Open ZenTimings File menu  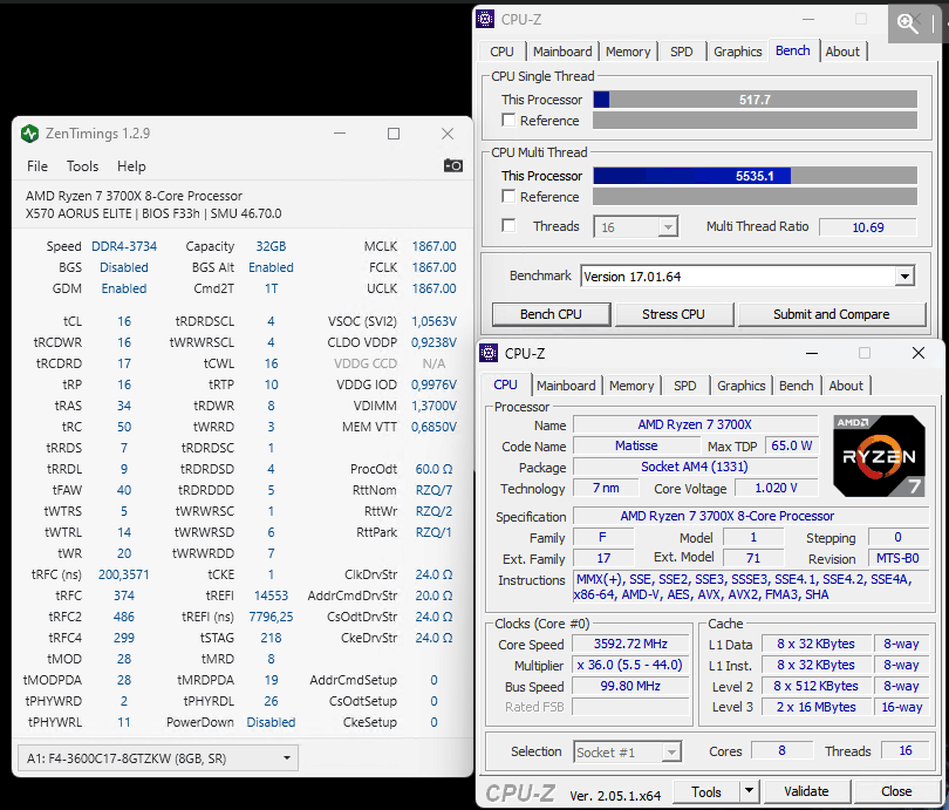pyautogui.click(x=38, y=166)
